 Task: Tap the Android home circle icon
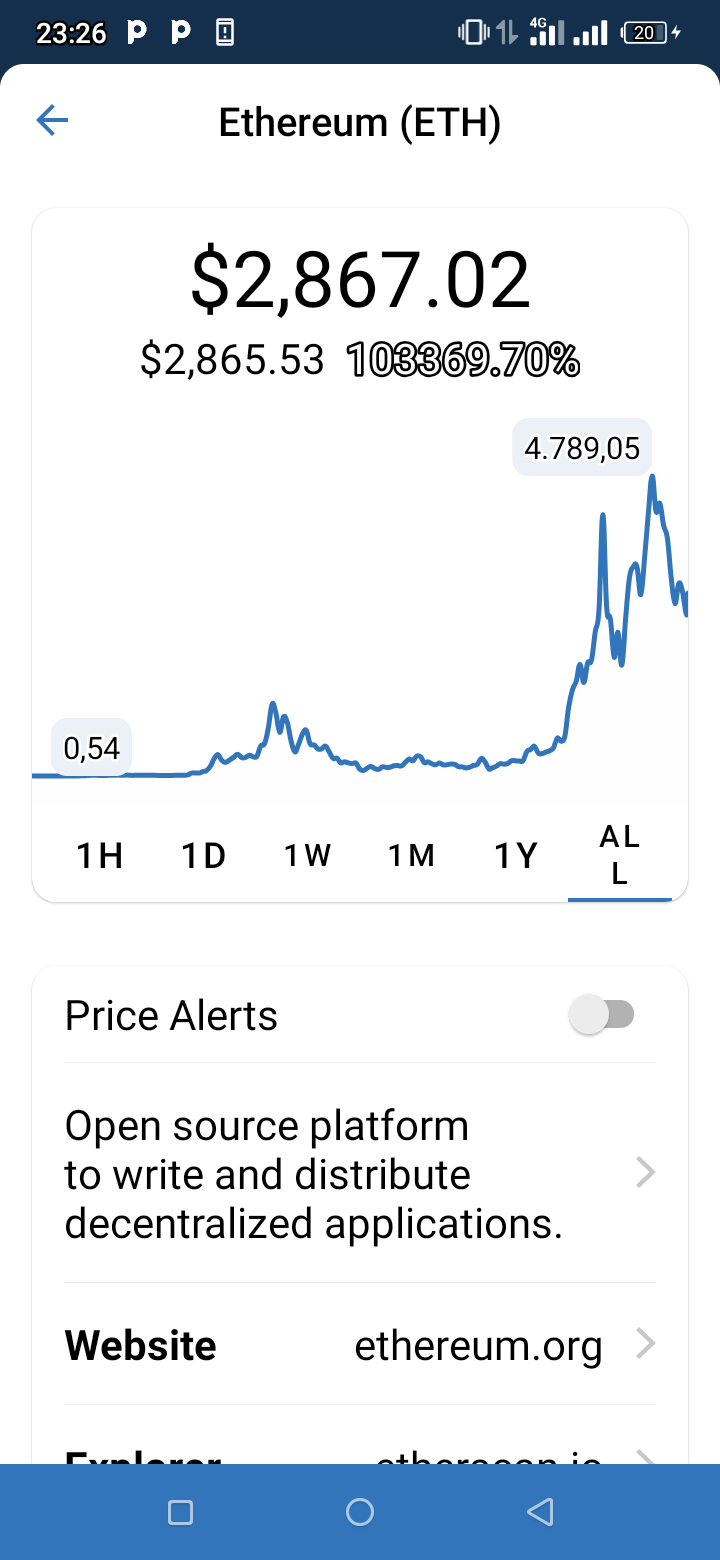pos(360,1513)
